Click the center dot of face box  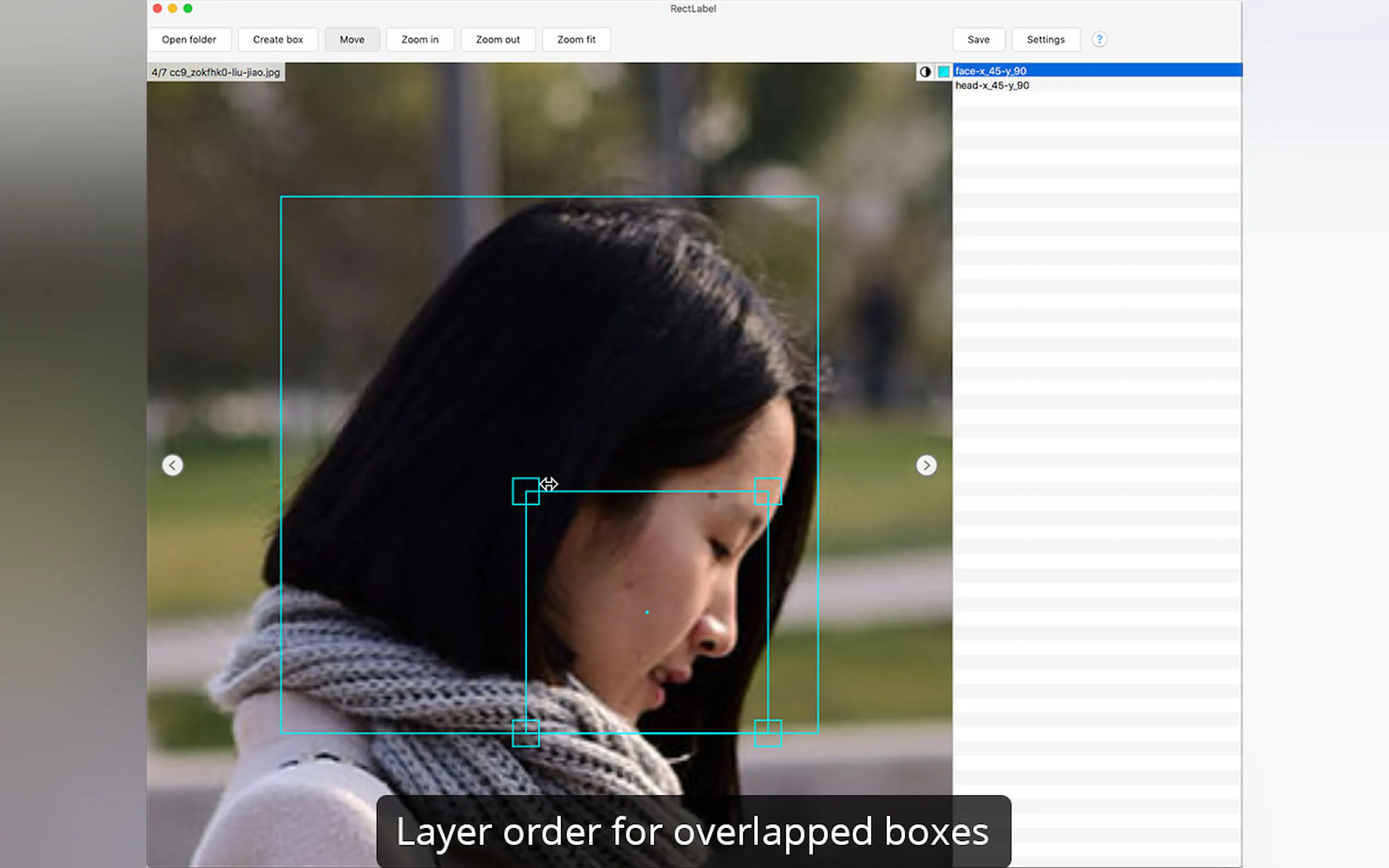[x=646, y=613]
